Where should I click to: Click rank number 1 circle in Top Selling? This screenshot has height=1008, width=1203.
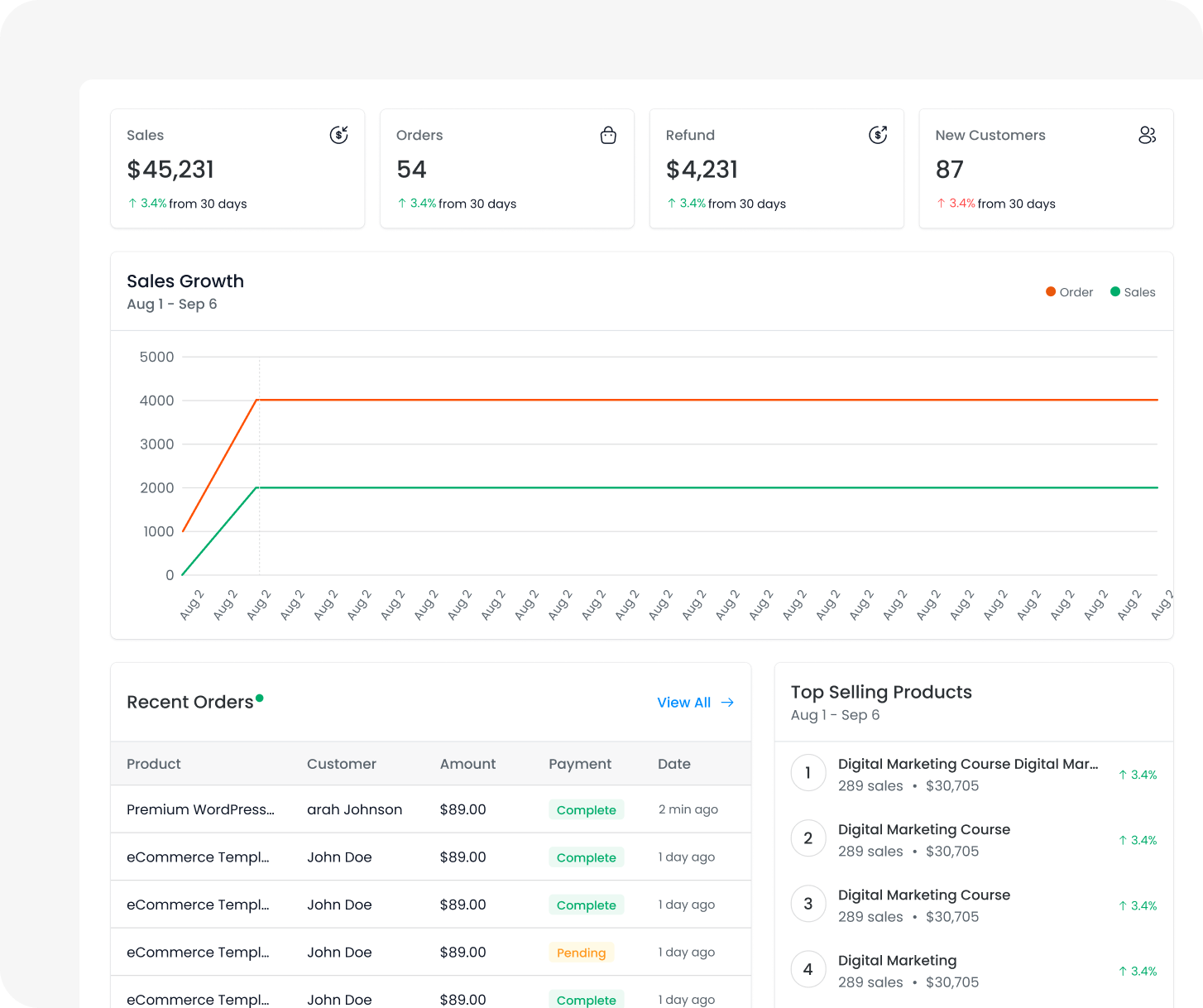(808, 773)
